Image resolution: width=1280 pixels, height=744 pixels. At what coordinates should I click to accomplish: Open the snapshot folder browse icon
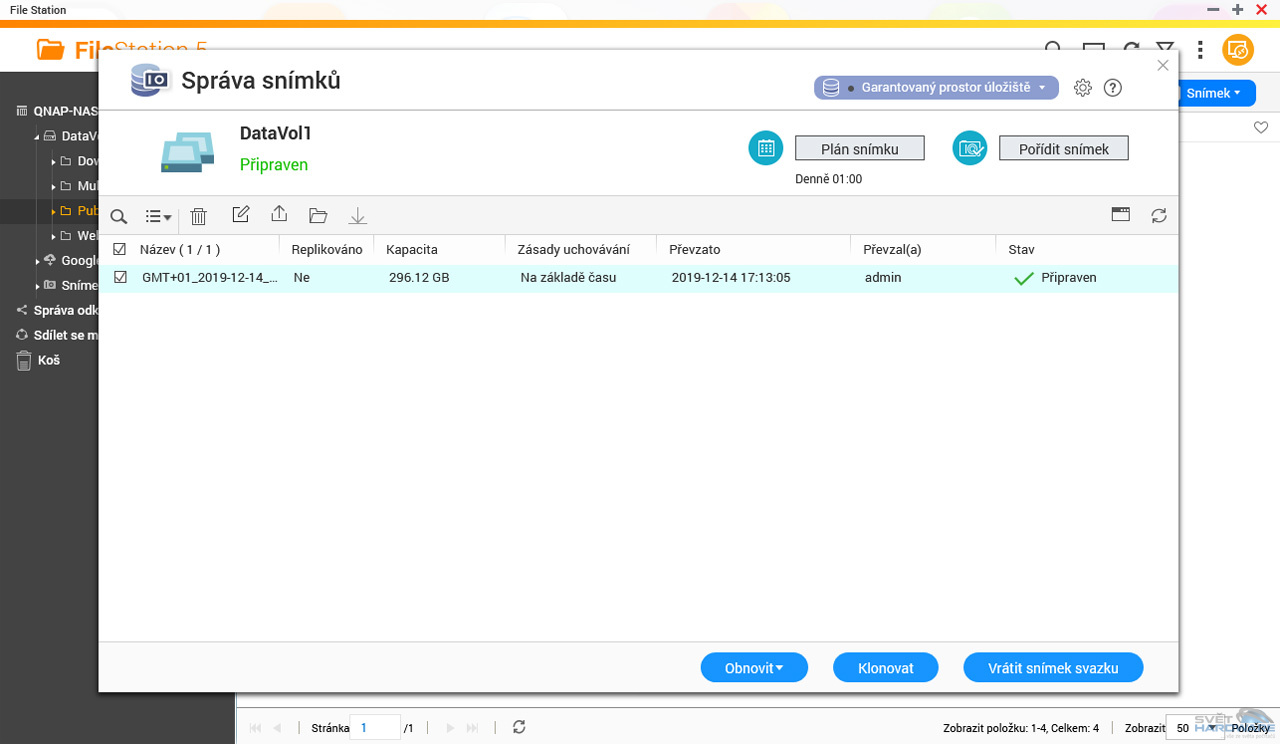(x=318, y=215)
